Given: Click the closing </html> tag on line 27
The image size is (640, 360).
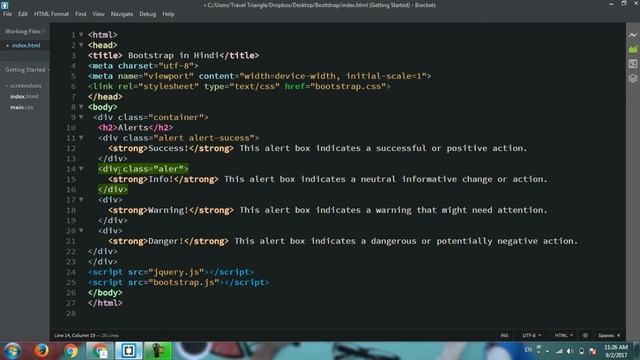Looking at the screenshot, I should point(105,303).
